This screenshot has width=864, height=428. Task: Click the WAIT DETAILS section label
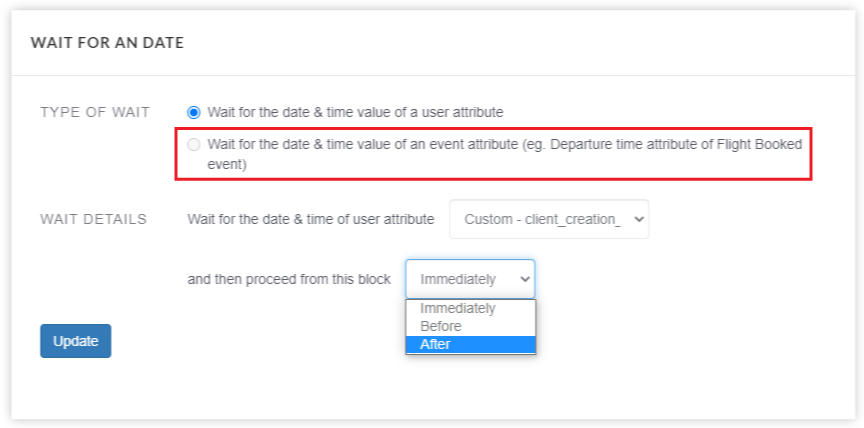(x=94, y=219)
